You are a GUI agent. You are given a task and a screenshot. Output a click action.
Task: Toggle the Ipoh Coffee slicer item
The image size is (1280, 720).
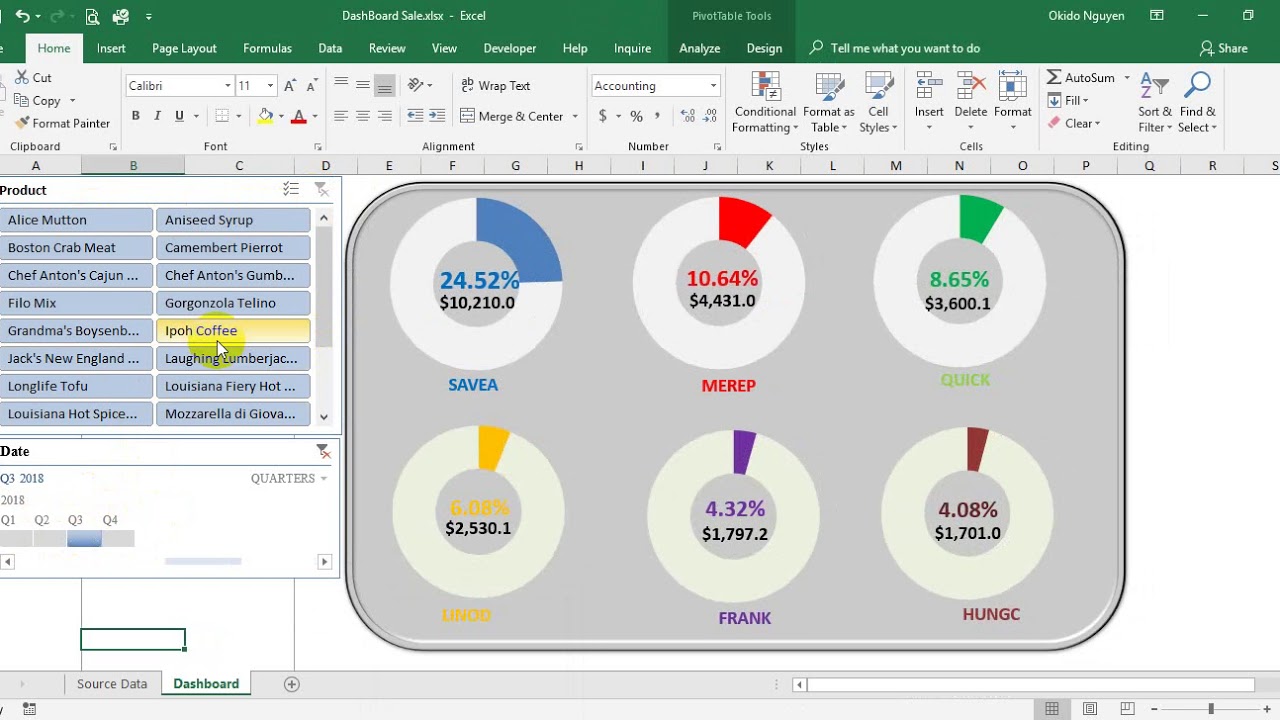click(233, 331)
